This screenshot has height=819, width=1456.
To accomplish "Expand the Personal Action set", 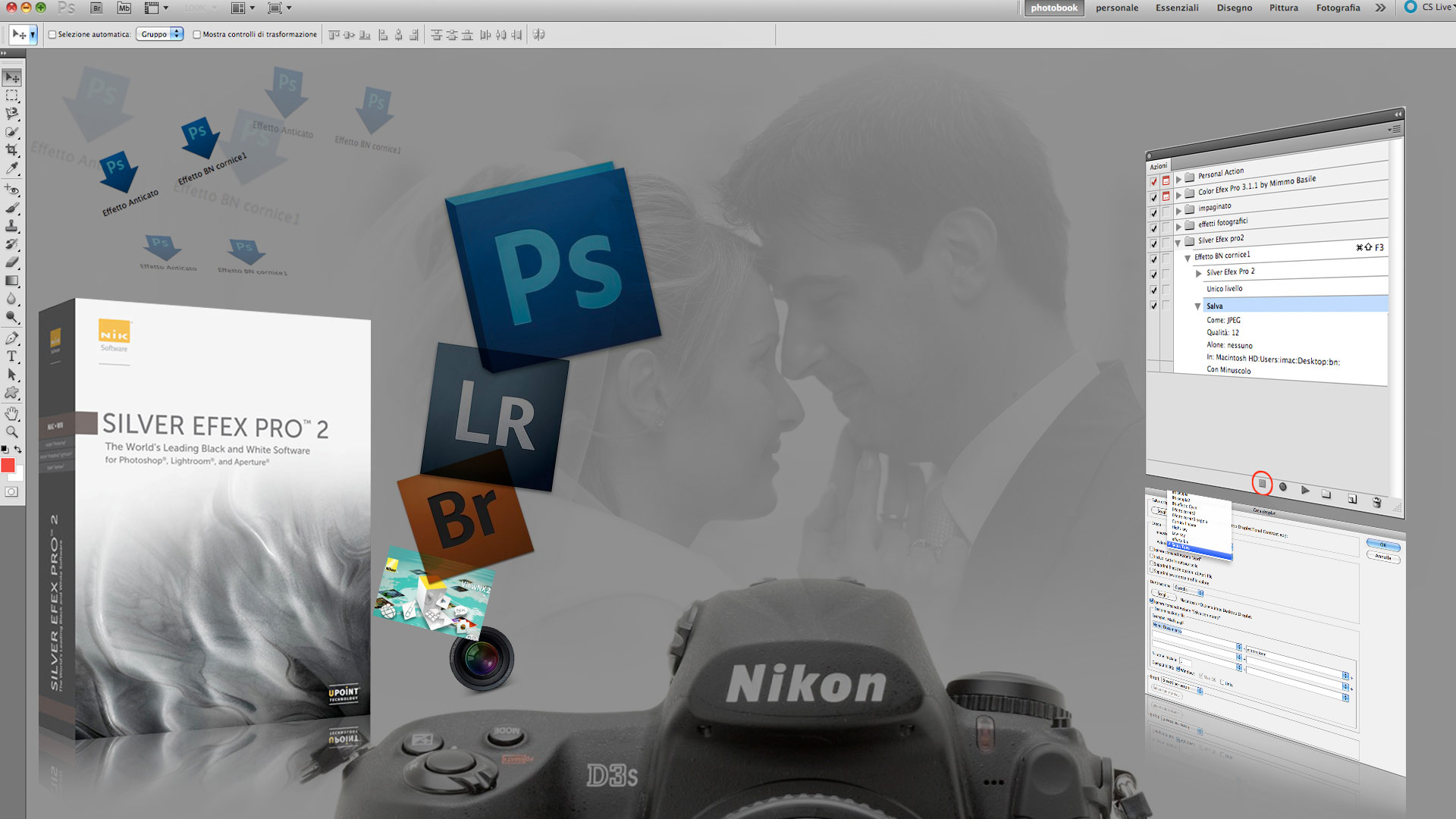I will tap(1178, 179).
